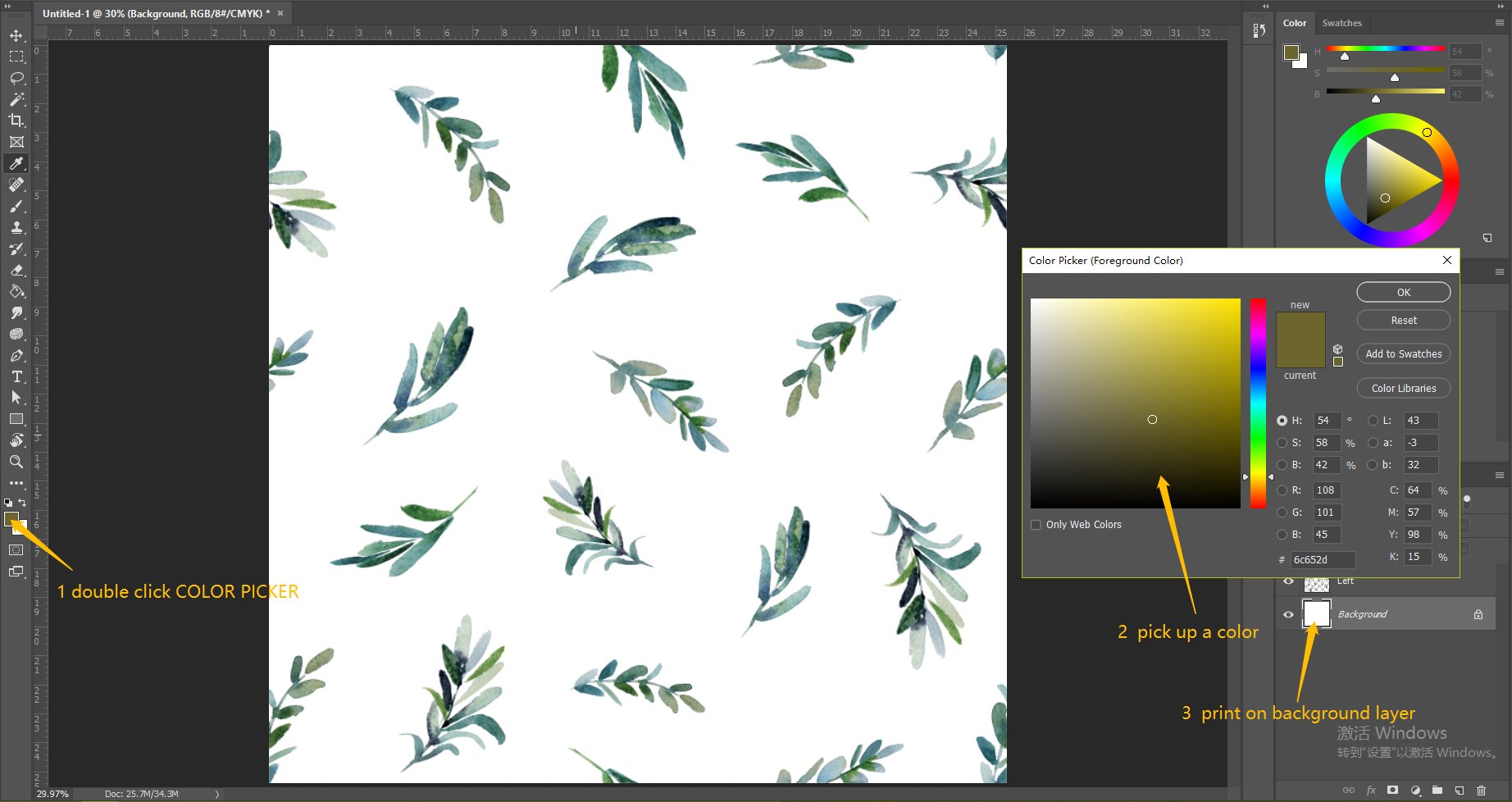Click the delete layer trash icon
Viewport: 1512px width, 802px height.
click(1481, 791)
